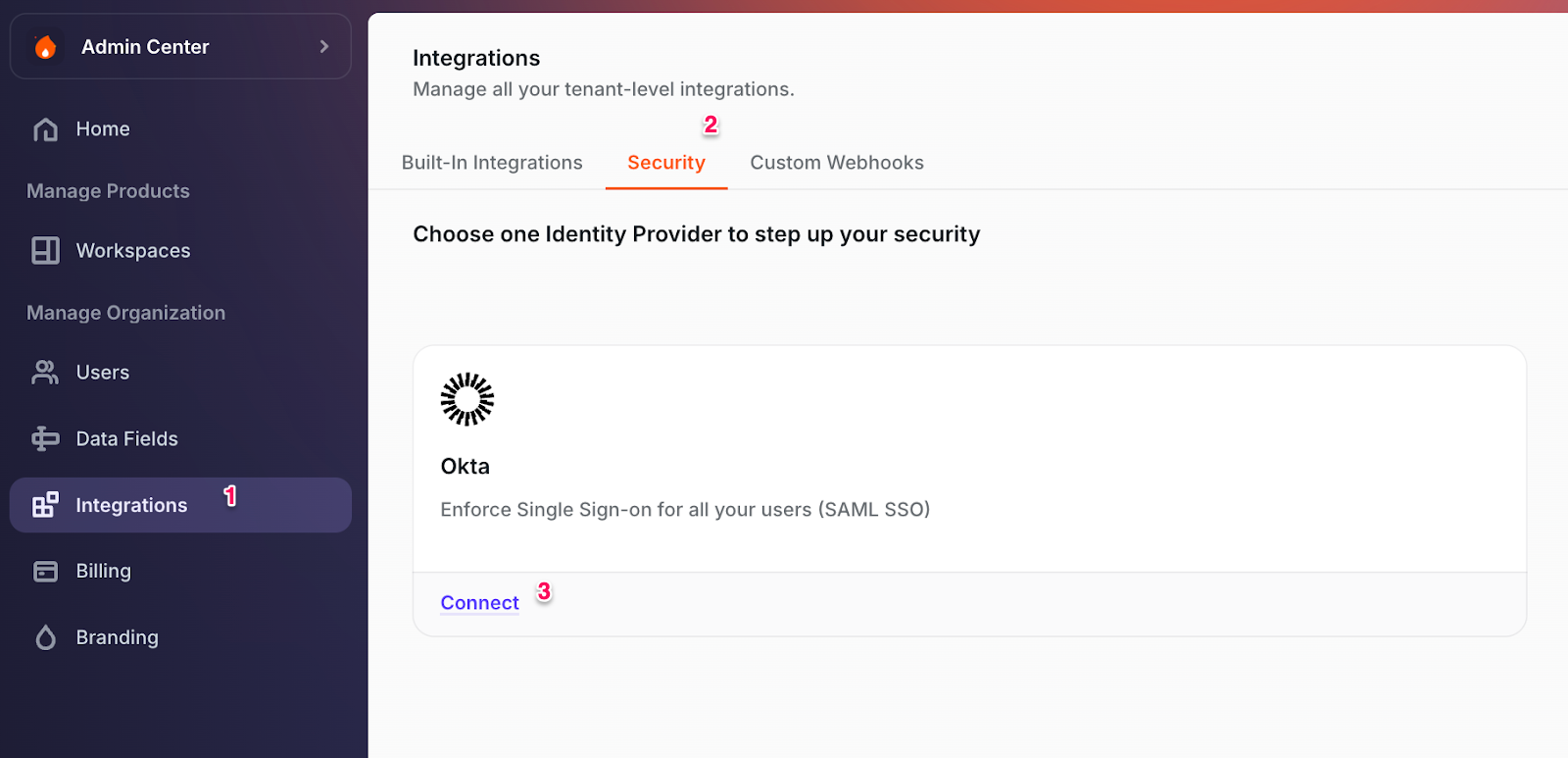The height and width of the screenshot is (758, 1568).
Task: Click the Integrations grid icon
Action: (45, 505)
